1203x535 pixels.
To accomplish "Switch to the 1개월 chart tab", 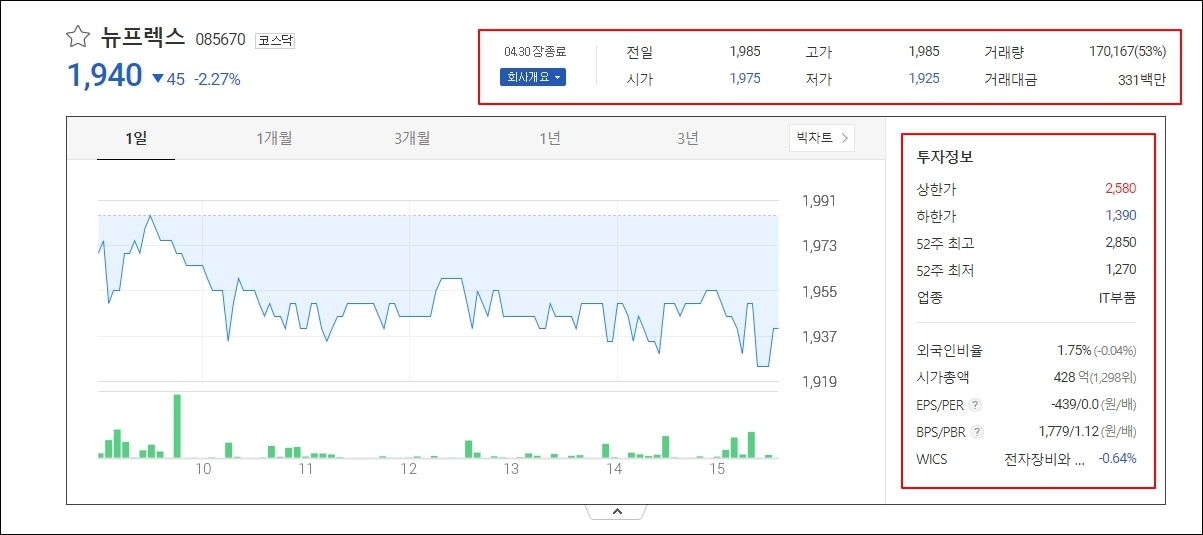I will (x=274, y=138).
